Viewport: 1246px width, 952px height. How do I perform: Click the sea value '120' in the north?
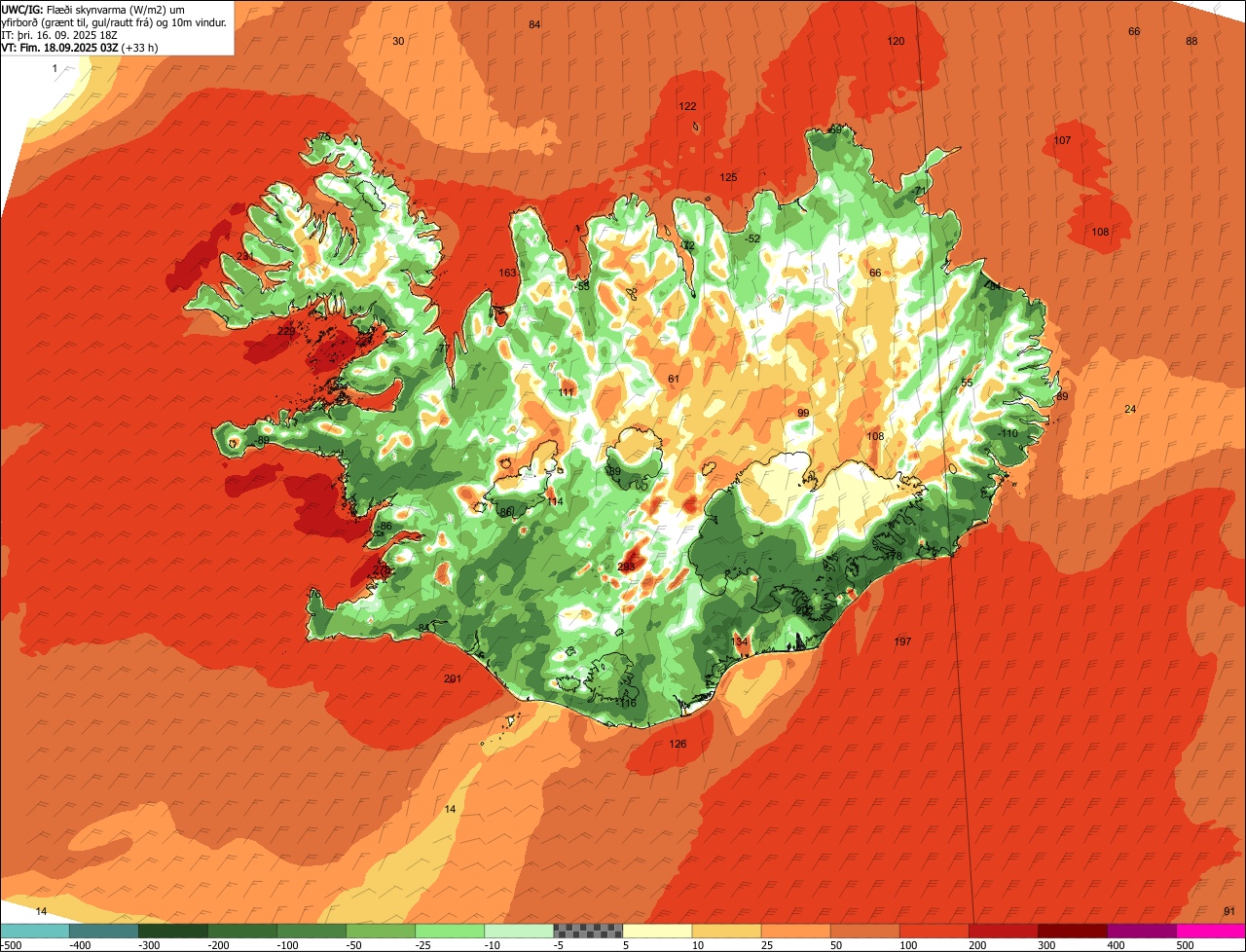point(896,41)
